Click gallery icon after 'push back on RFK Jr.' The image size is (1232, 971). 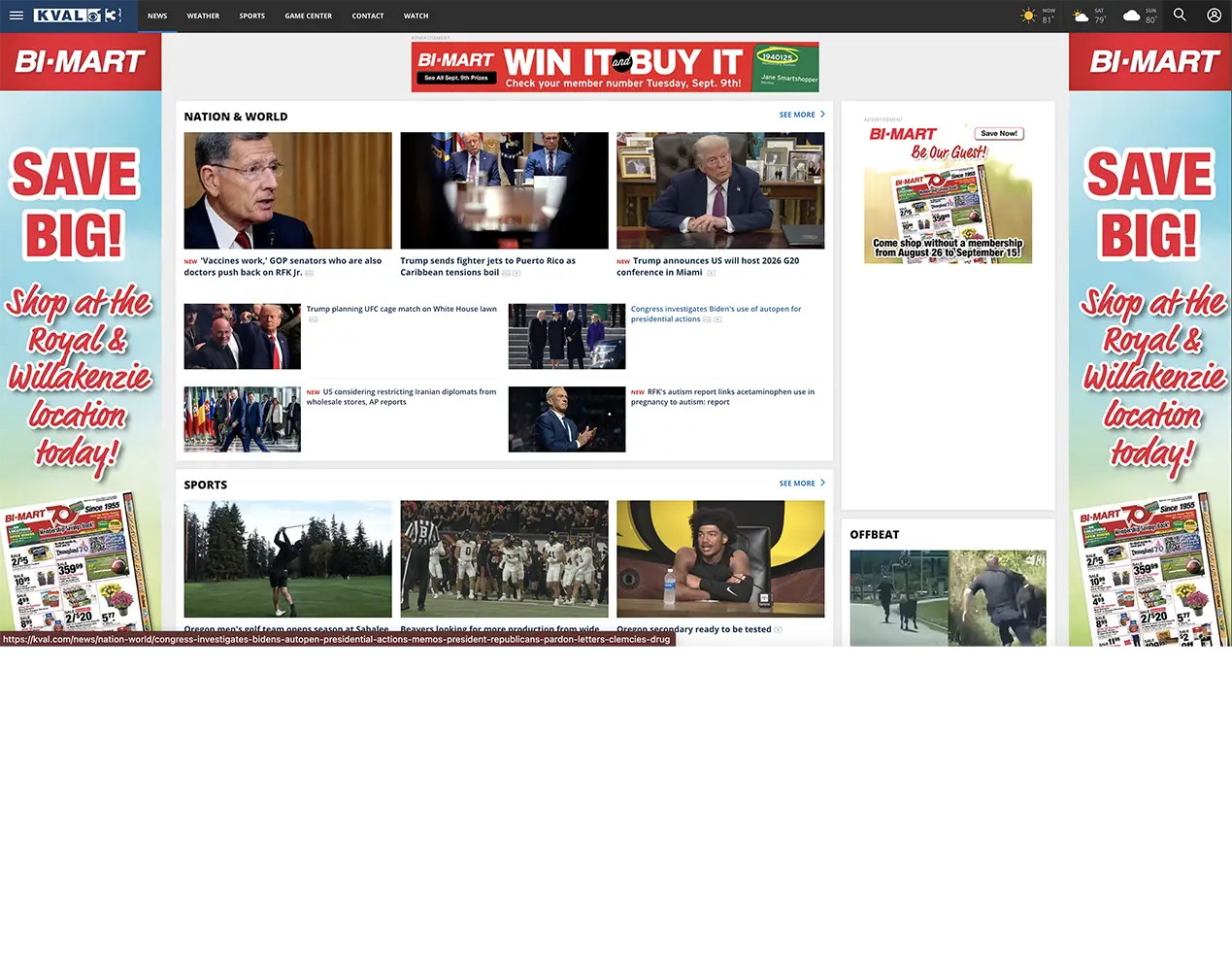click(x=310, y=273)
